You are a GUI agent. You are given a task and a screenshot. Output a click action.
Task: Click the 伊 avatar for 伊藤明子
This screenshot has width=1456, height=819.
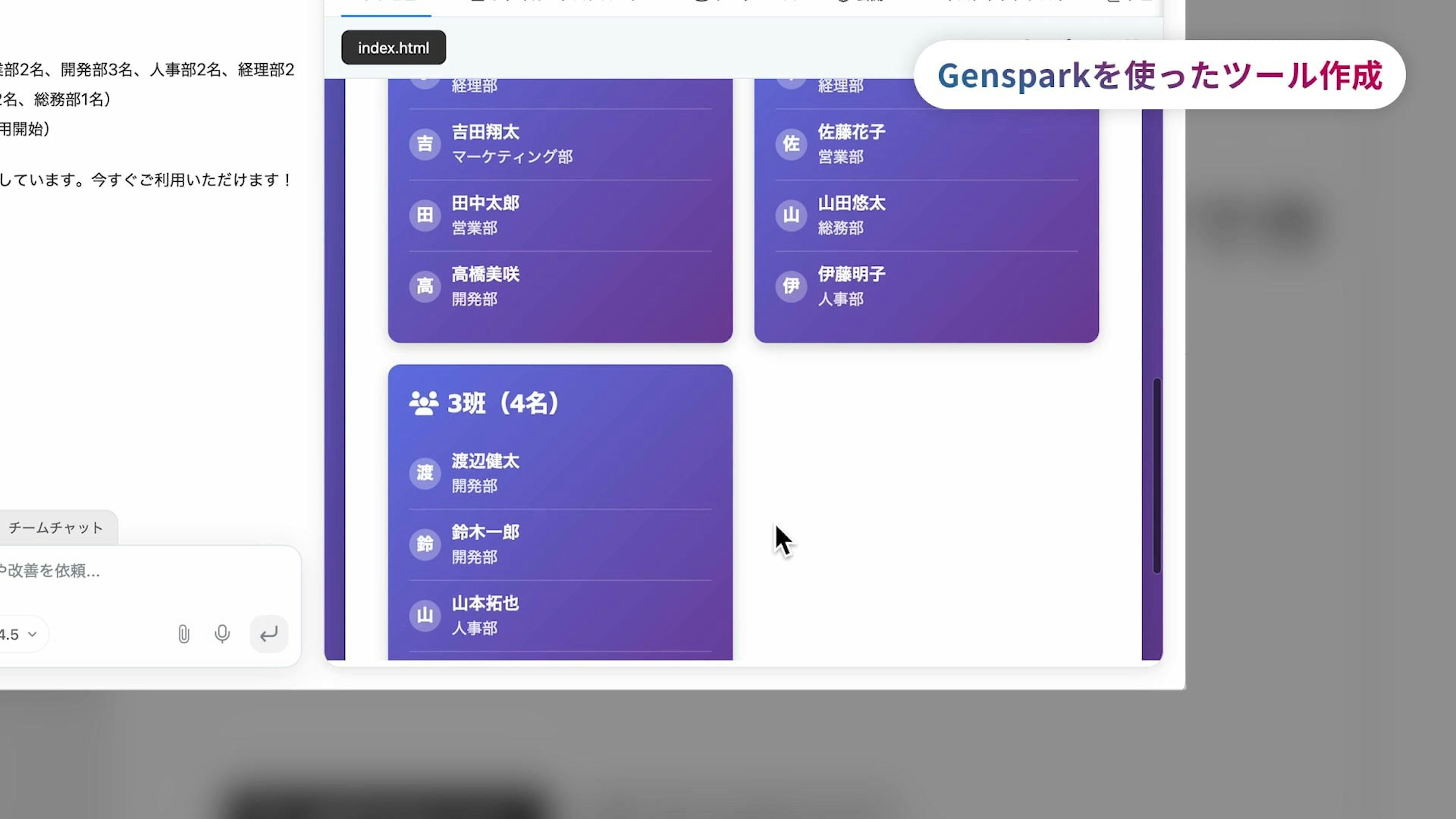(791, 286)
